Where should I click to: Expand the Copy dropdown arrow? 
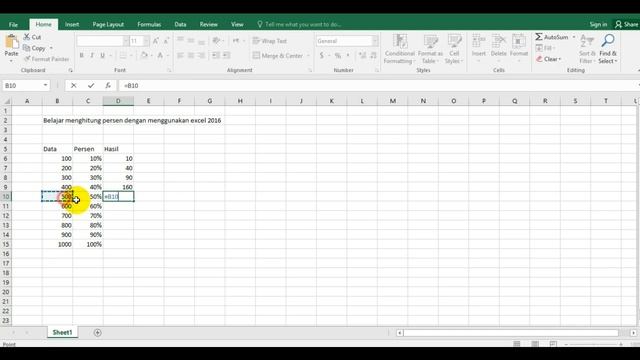[51, 48]
